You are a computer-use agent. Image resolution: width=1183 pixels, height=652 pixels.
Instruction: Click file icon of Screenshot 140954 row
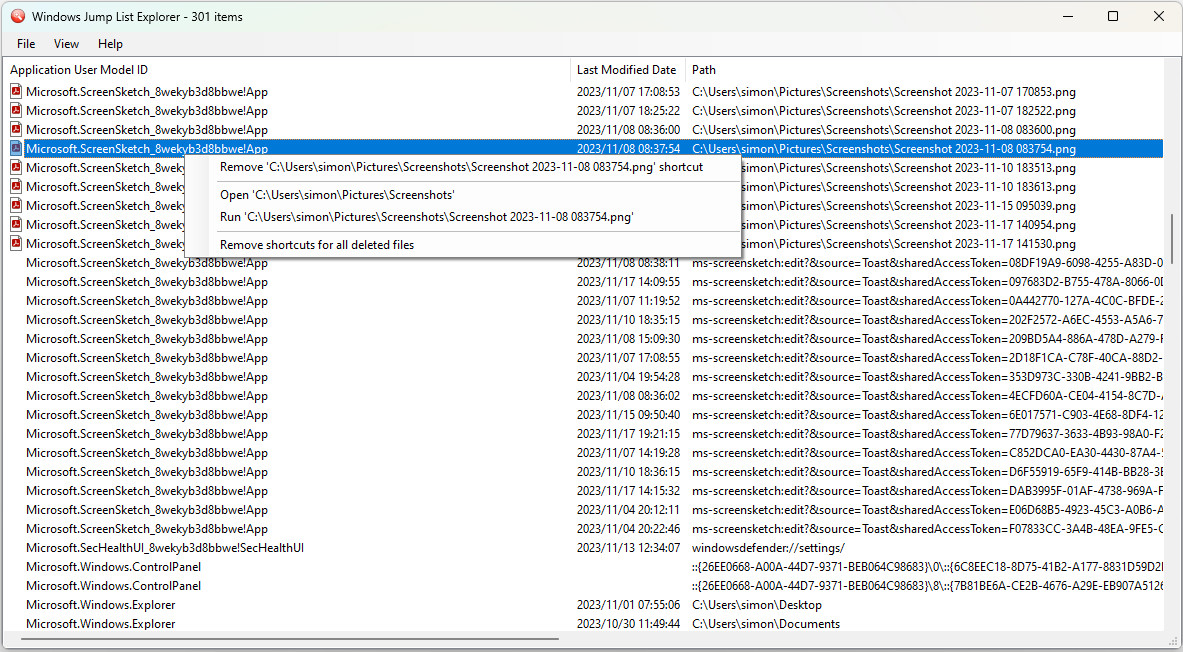(x=17, y=224)
